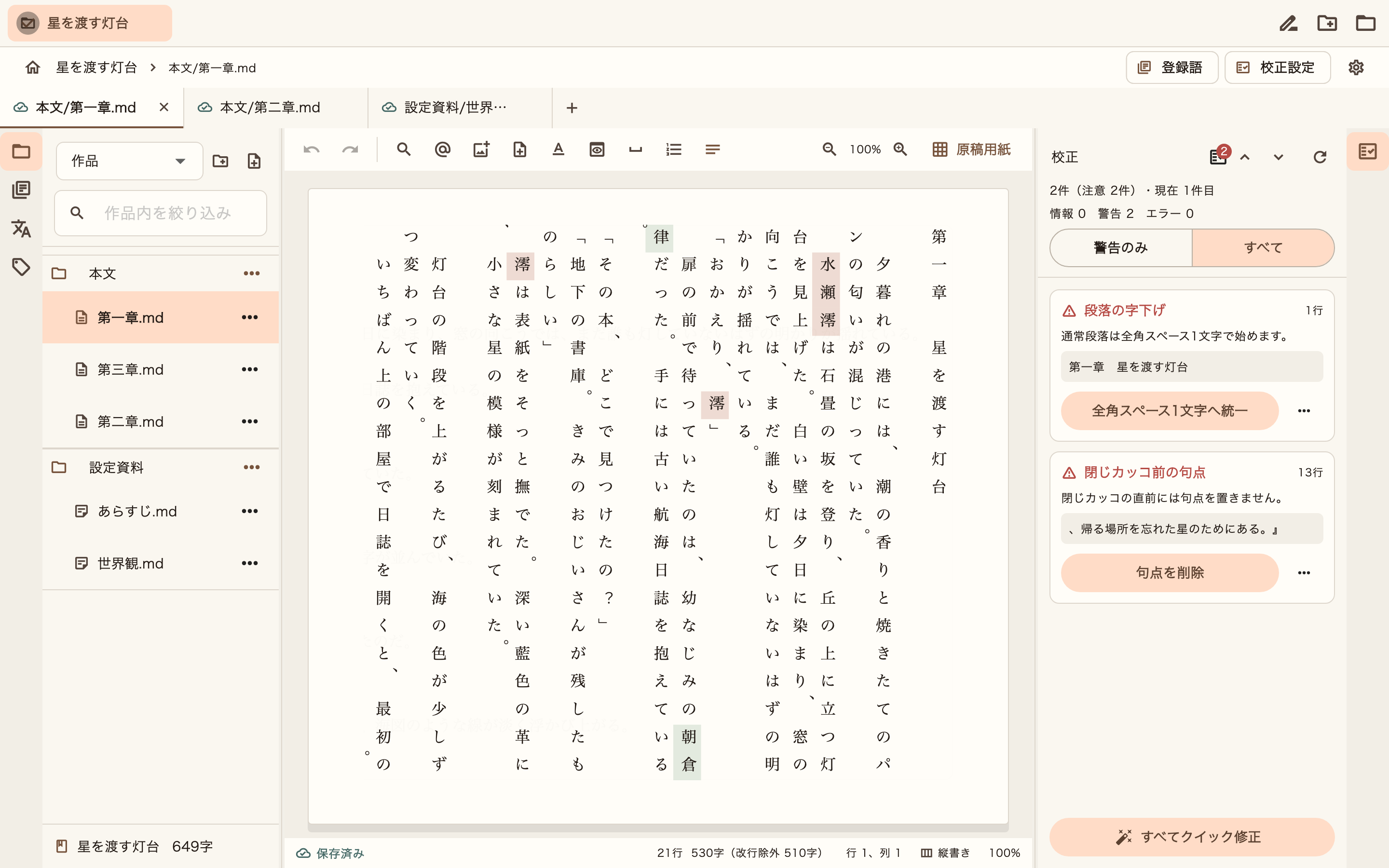Show すべて proofreading items

[1263, 248]
